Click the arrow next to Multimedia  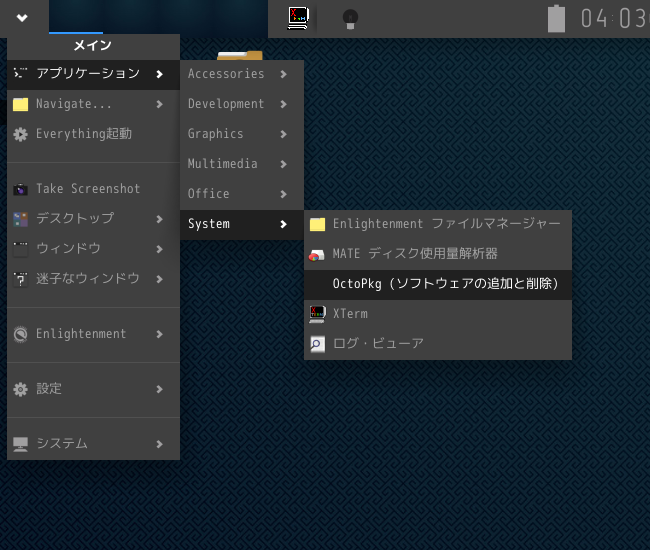pyautogui.click(x=284, y=164)
